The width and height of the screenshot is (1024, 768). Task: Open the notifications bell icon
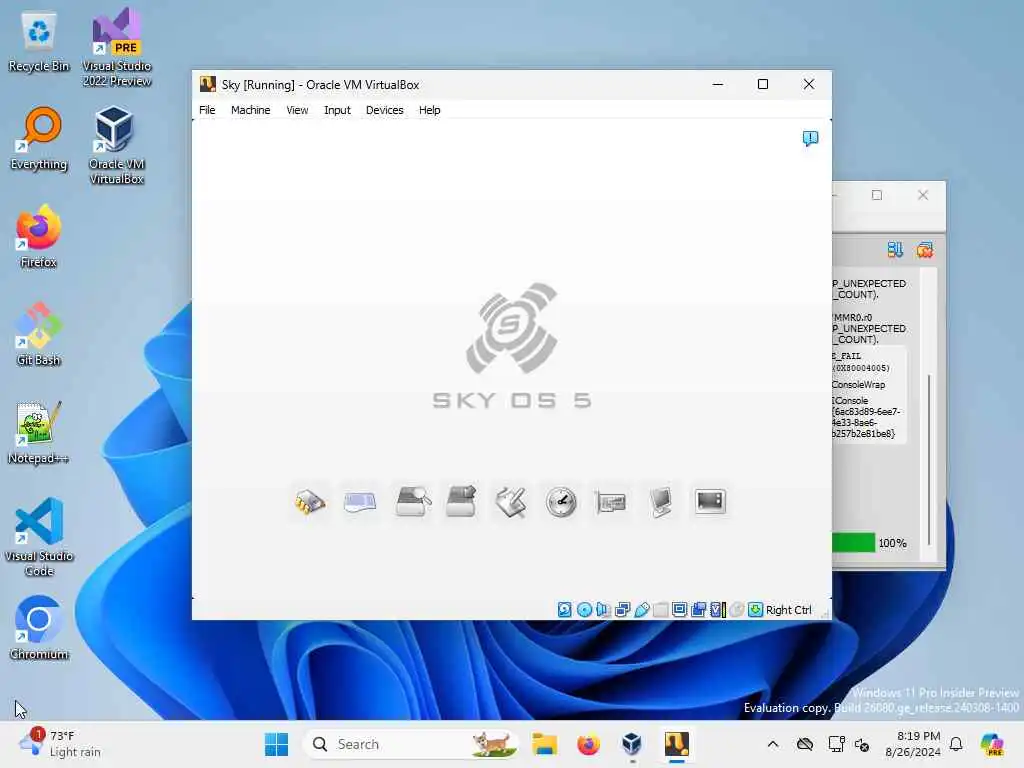[x=956, y=744]
